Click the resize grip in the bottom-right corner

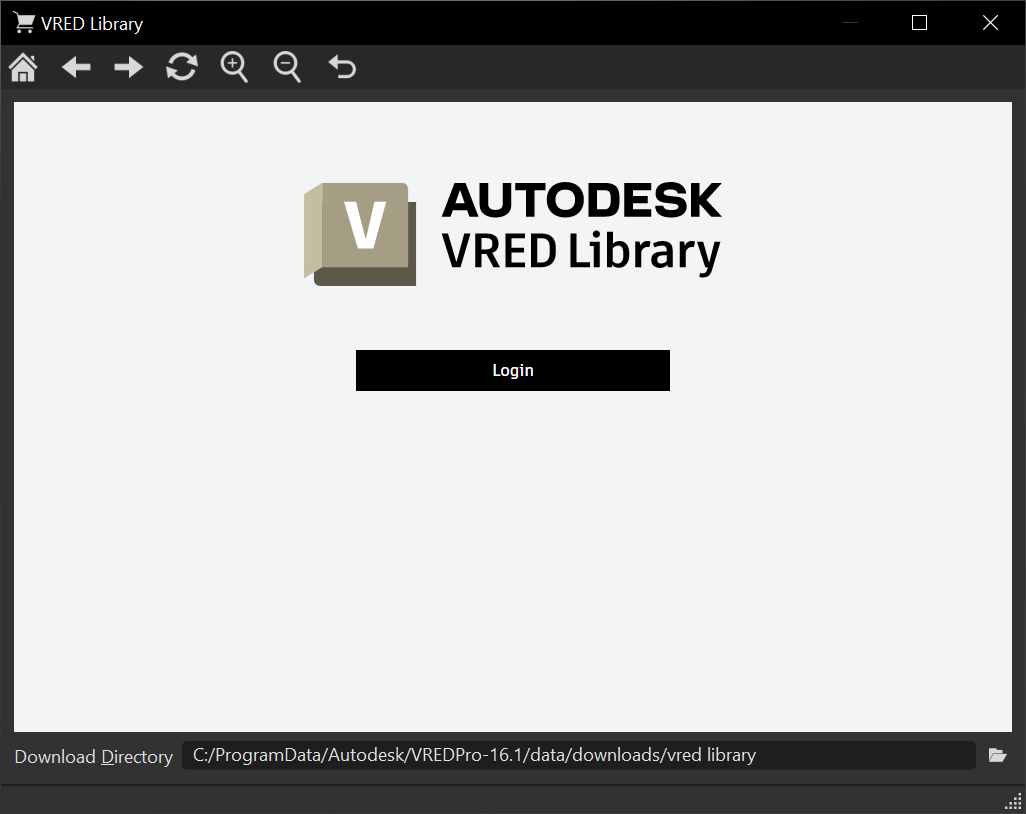pos(1012,800)
